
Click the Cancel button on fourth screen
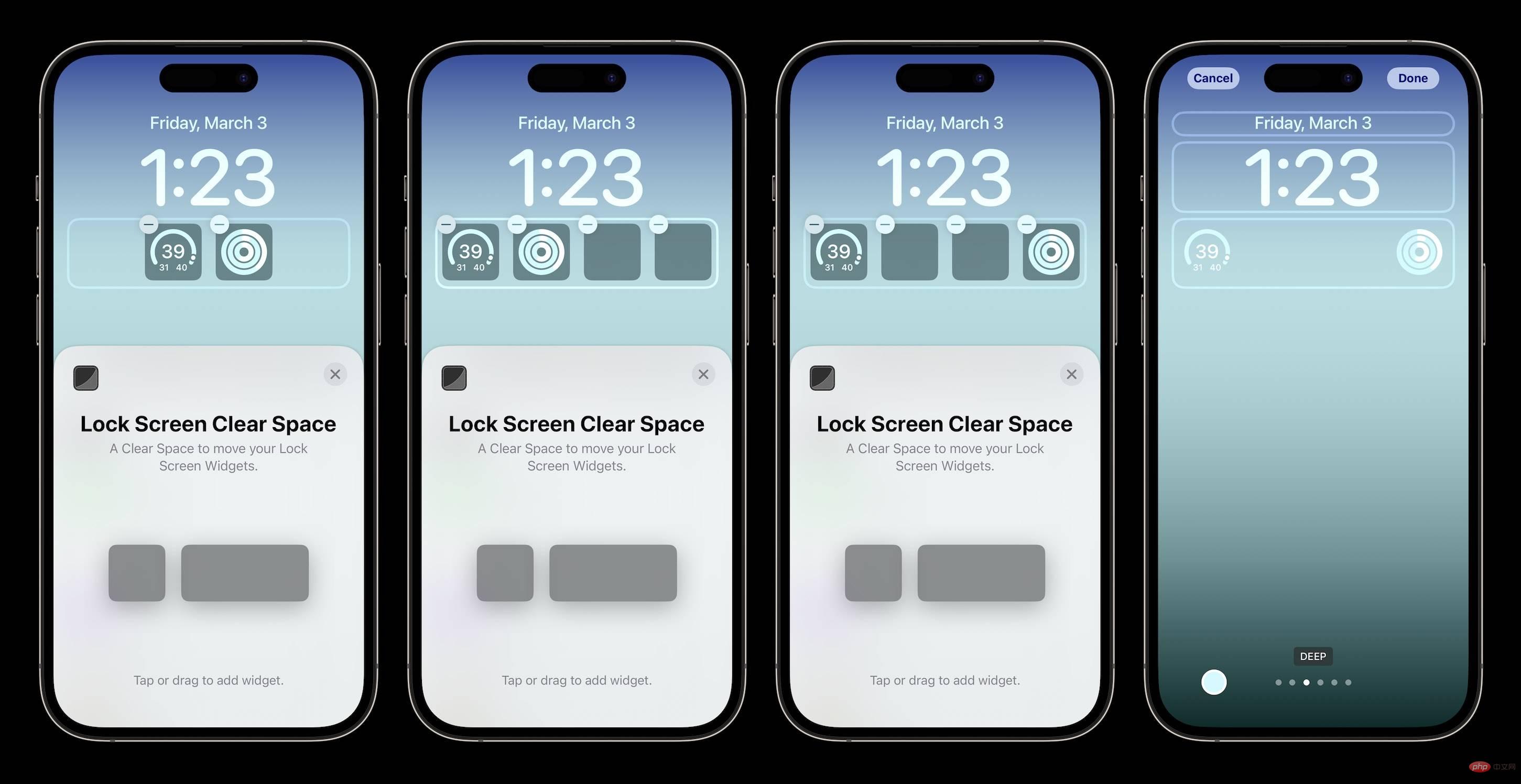(1212, 77)
